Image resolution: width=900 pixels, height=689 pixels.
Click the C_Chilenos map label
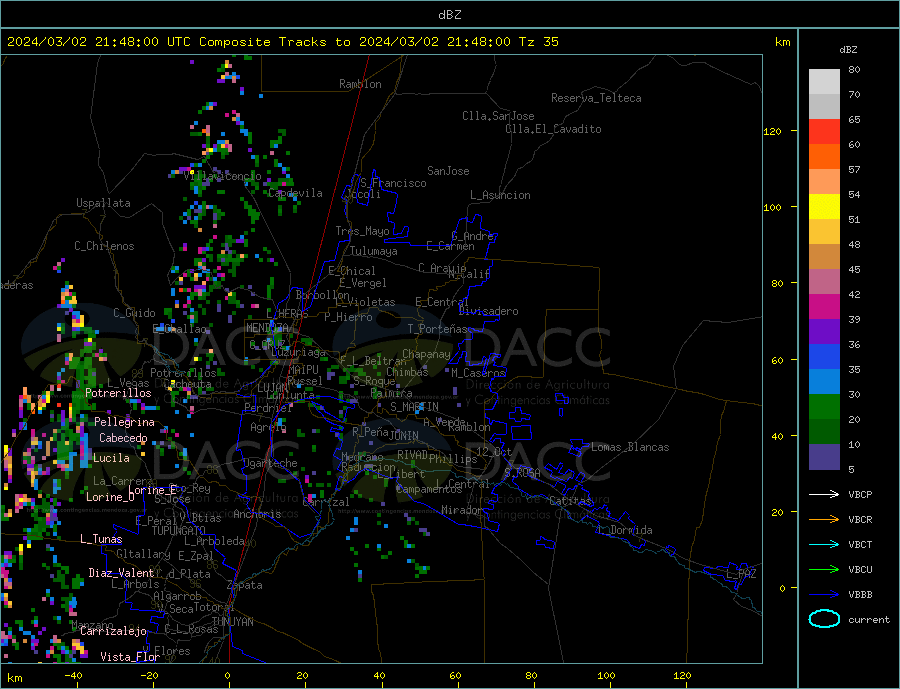pyautogui.click(x=104, y=246)
